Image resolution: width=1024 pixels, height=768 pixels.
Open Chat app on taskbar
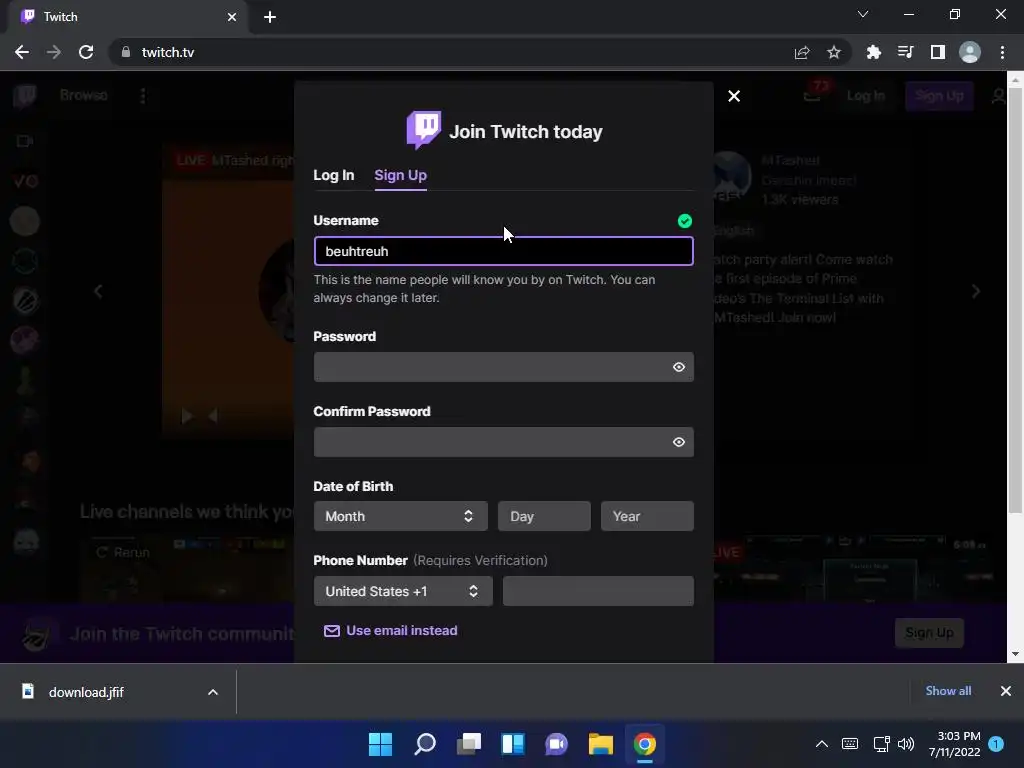(556, 744)
